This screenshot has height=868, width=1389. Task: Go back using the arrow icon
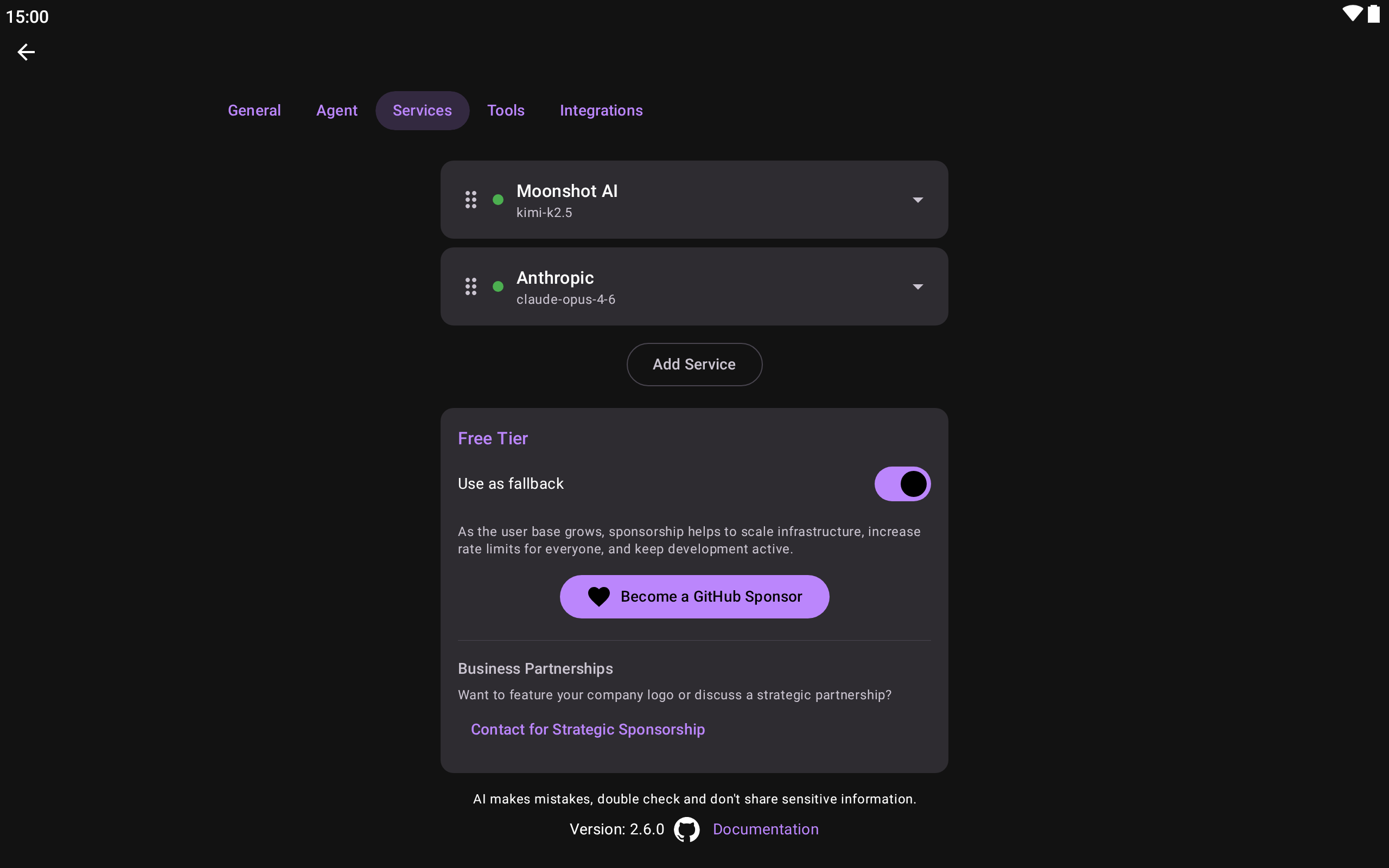tap(26, 52)
